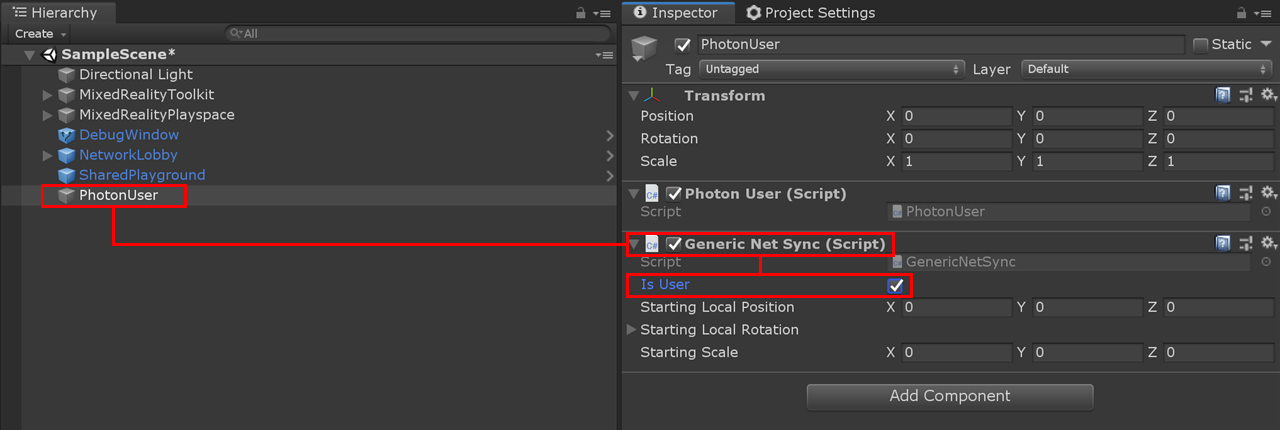
Task: Disable the Generic Net Sync component
Action: [x=674, y=244]
